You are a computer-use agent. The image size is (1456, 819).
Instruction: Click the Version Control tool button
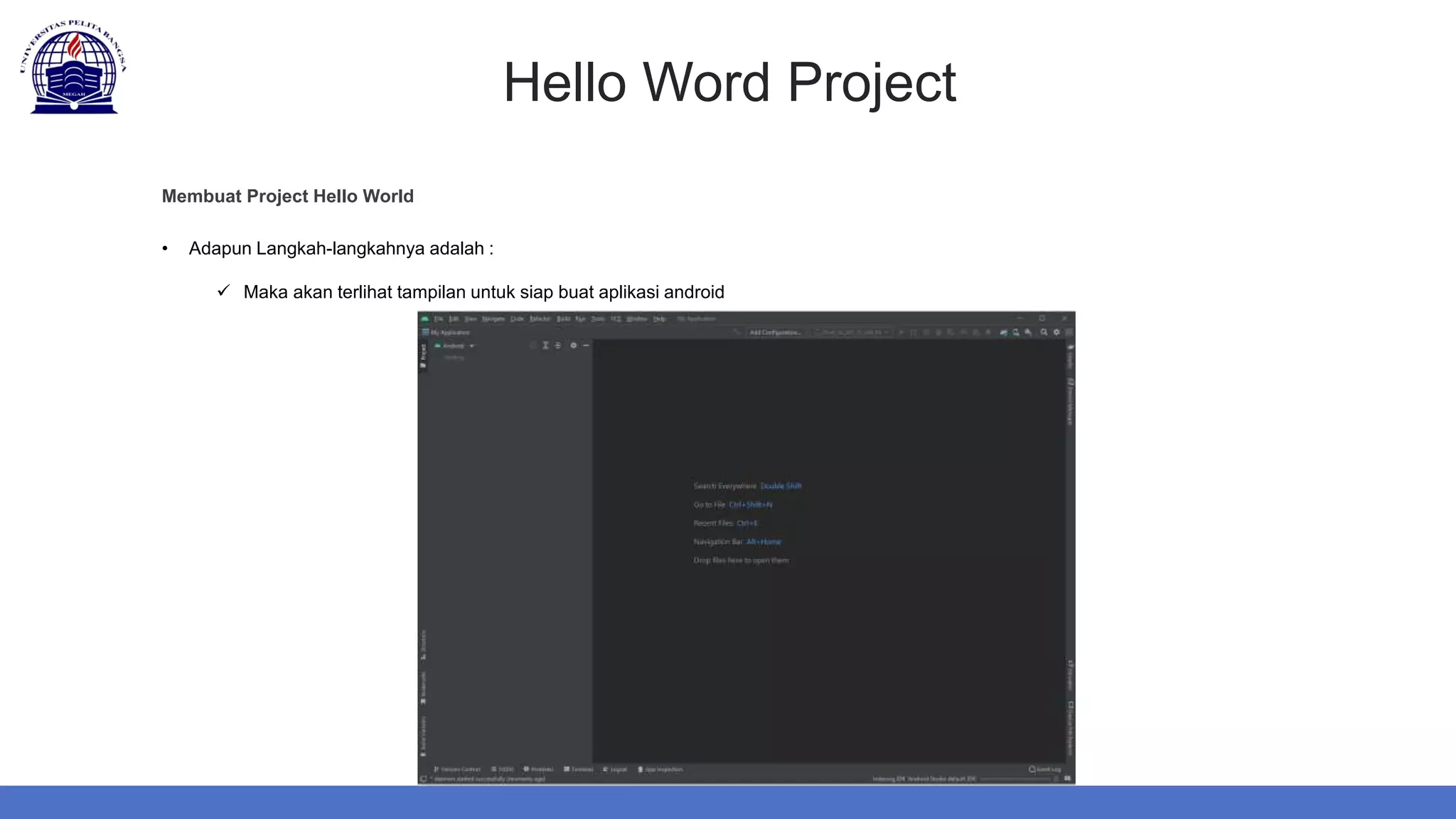[x=457, y=769]
